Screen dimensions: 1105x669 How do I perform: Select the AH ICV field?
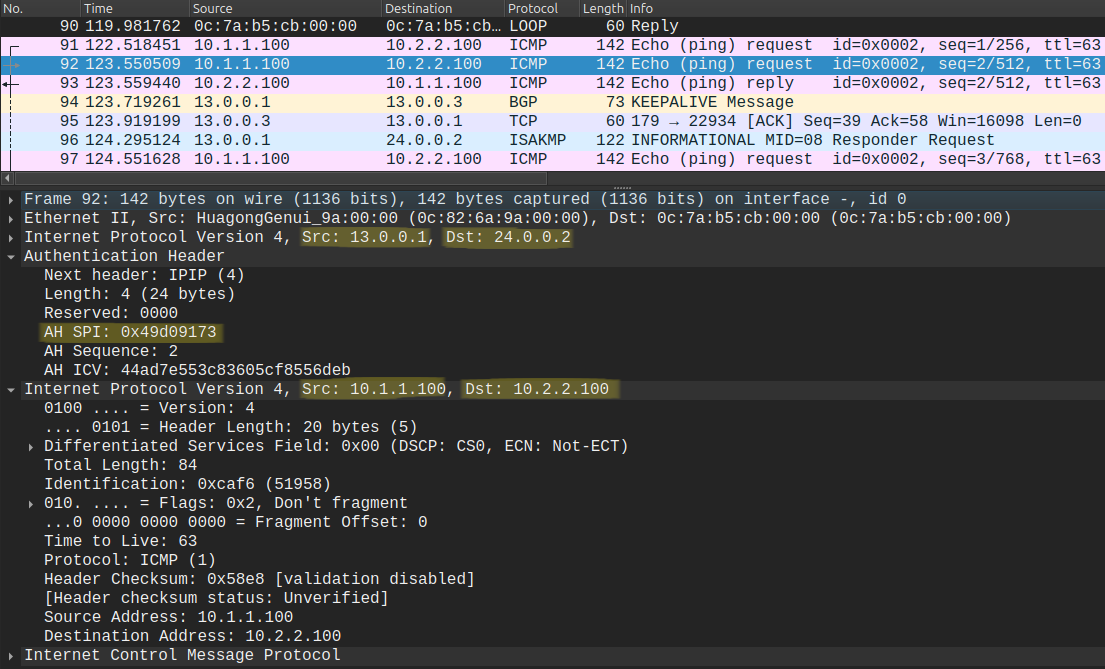click(197, 371)
